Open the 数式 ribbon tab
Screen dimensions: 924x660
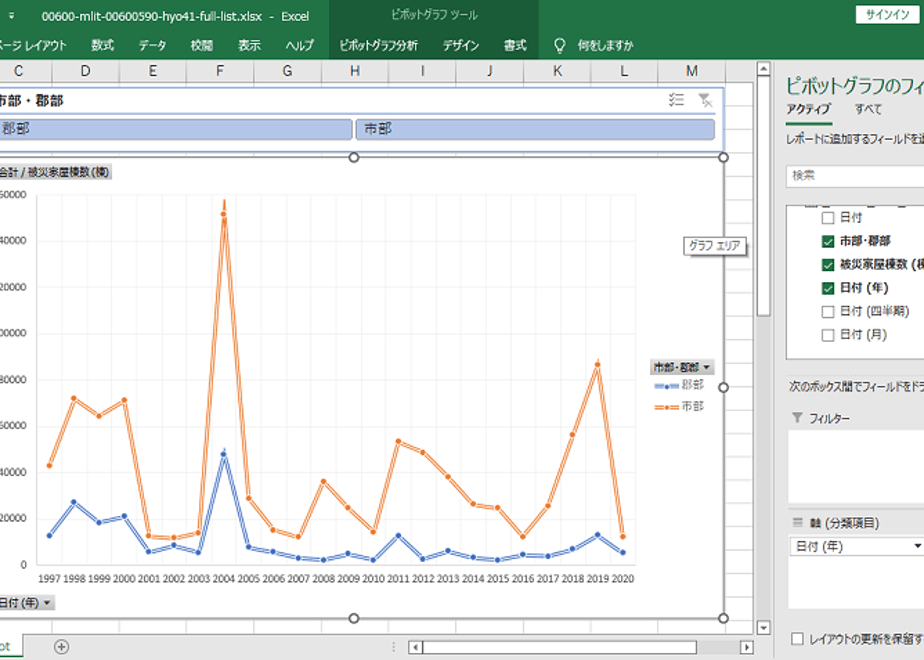point(103,45)
